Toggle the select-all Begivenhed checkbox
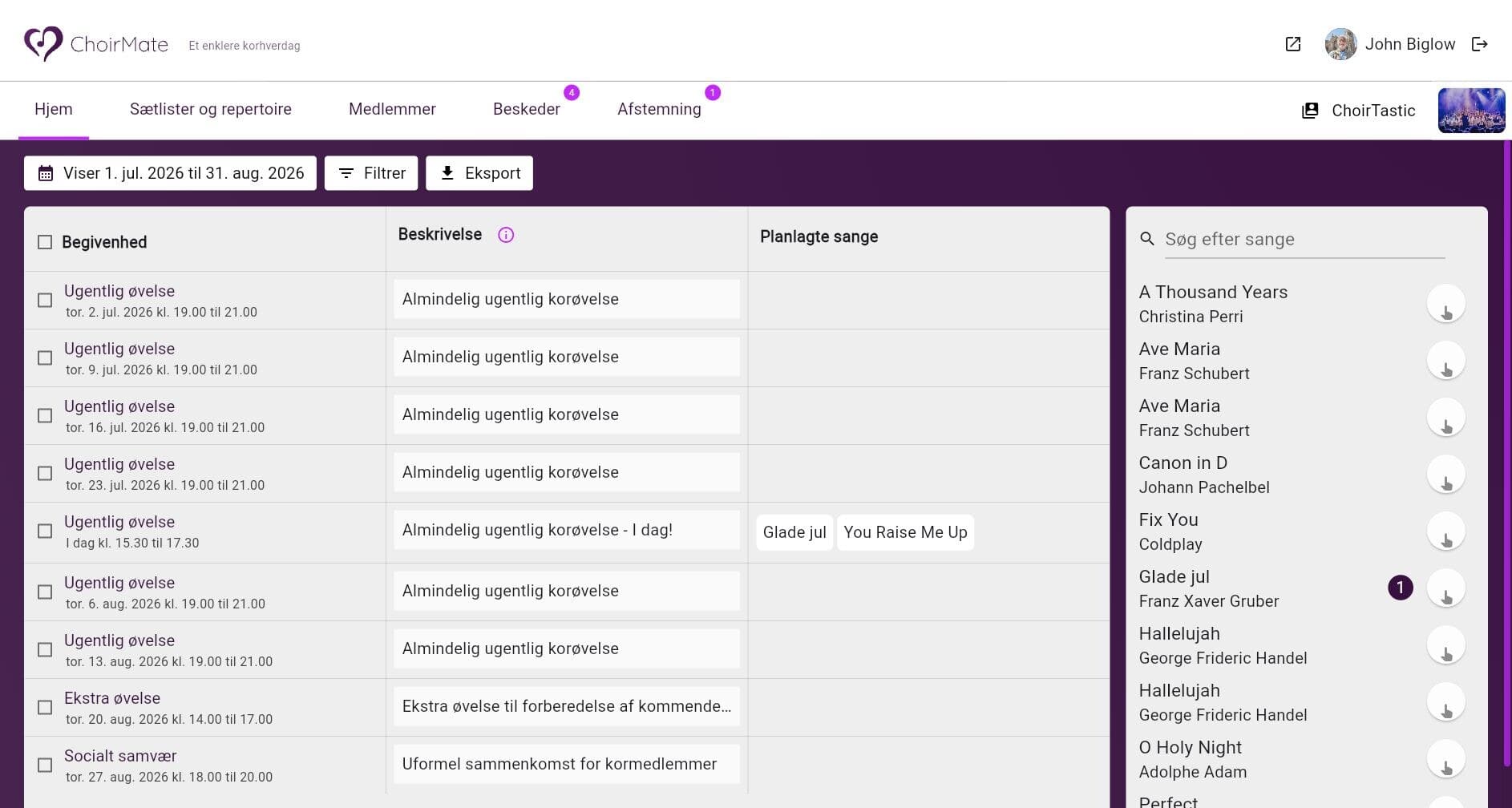This screenshot has width=1512, height=808. 45,242
